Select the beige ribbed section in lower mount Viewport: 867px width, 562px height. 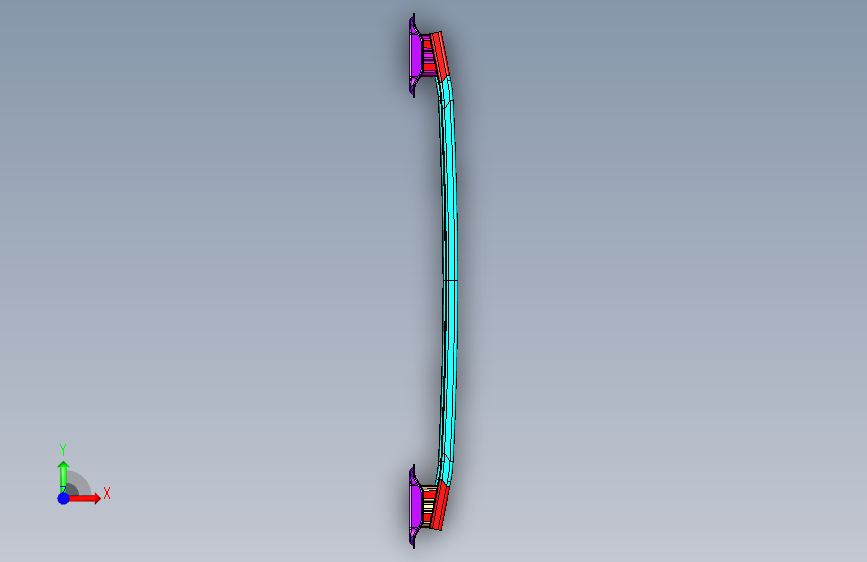point(428,505)
